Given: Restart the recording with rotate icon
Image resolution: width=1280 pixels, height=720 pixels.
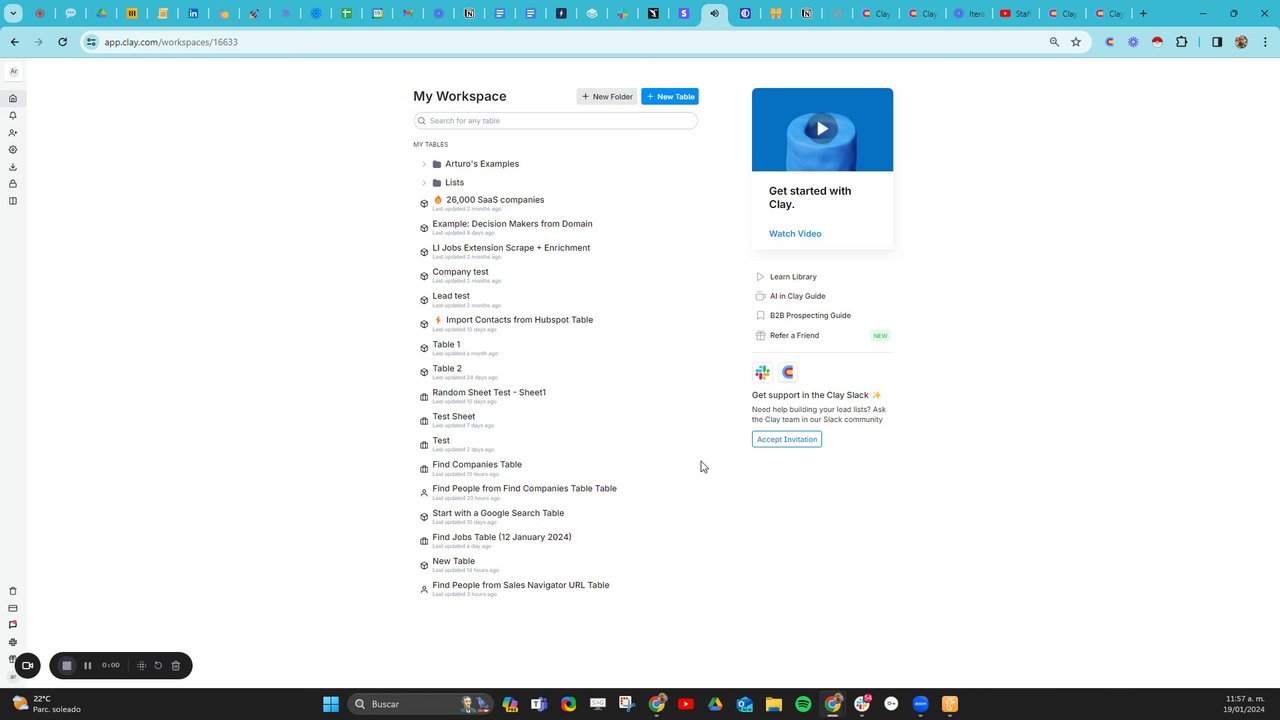Looking at the screenshot, I should coord(158,665).
